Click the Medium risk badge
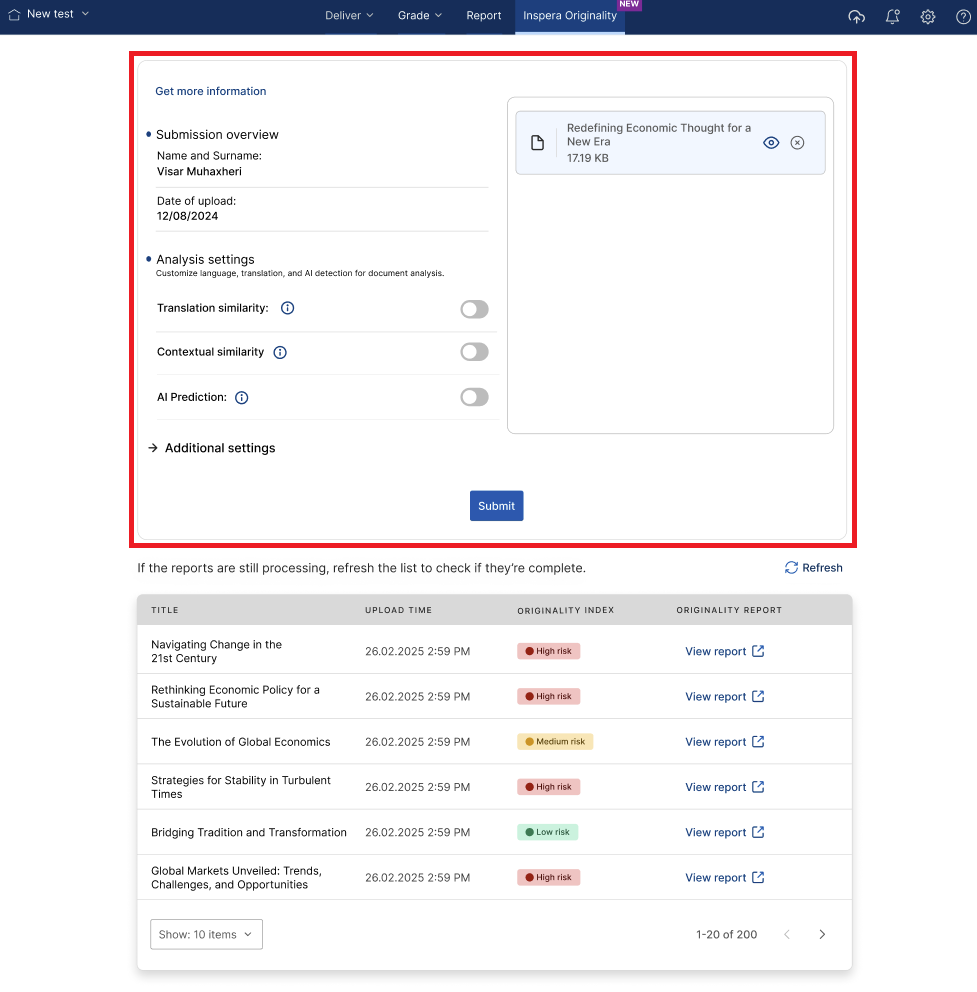 click(x=555, y=741)
